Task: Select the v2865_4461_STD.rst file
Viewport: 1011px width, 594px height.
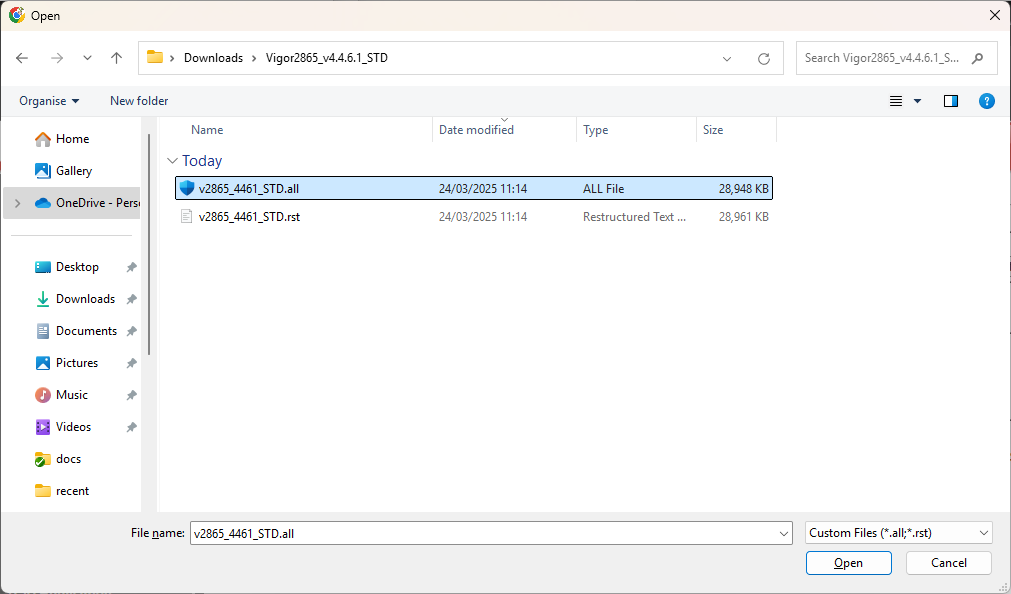Action: 249,217
